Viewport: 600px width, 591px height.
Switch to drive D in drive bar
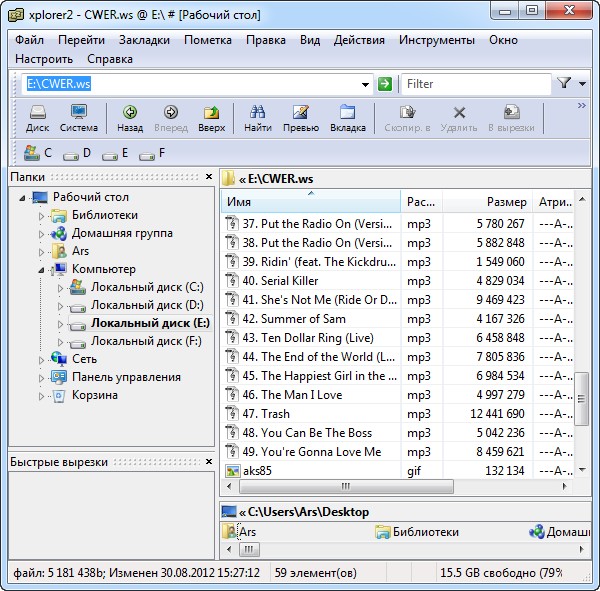click(77, 153)
